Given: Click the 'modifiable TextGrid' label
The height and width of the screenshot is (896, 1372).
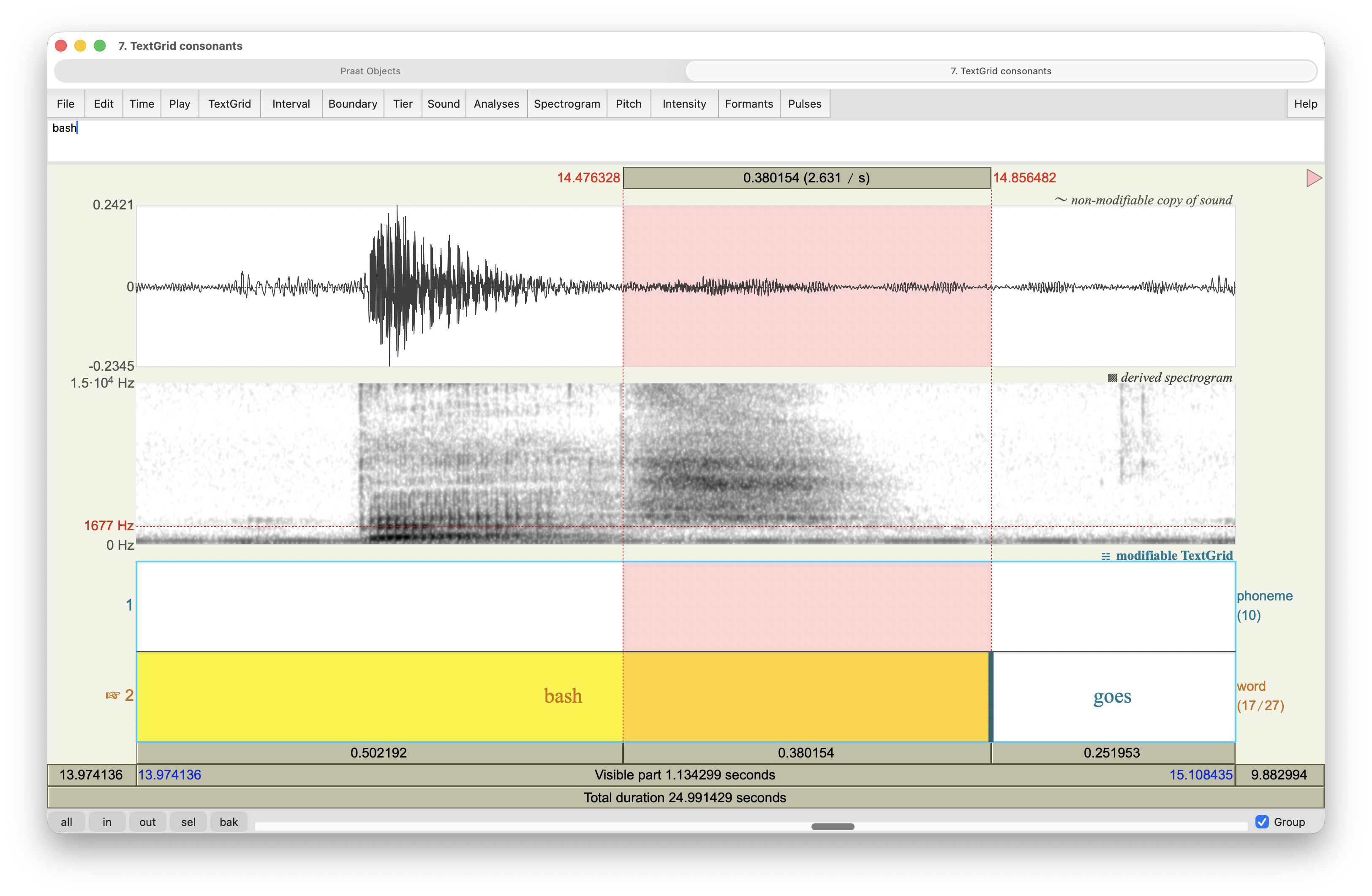Looking at the screenshot, I should pos(1168,556).
